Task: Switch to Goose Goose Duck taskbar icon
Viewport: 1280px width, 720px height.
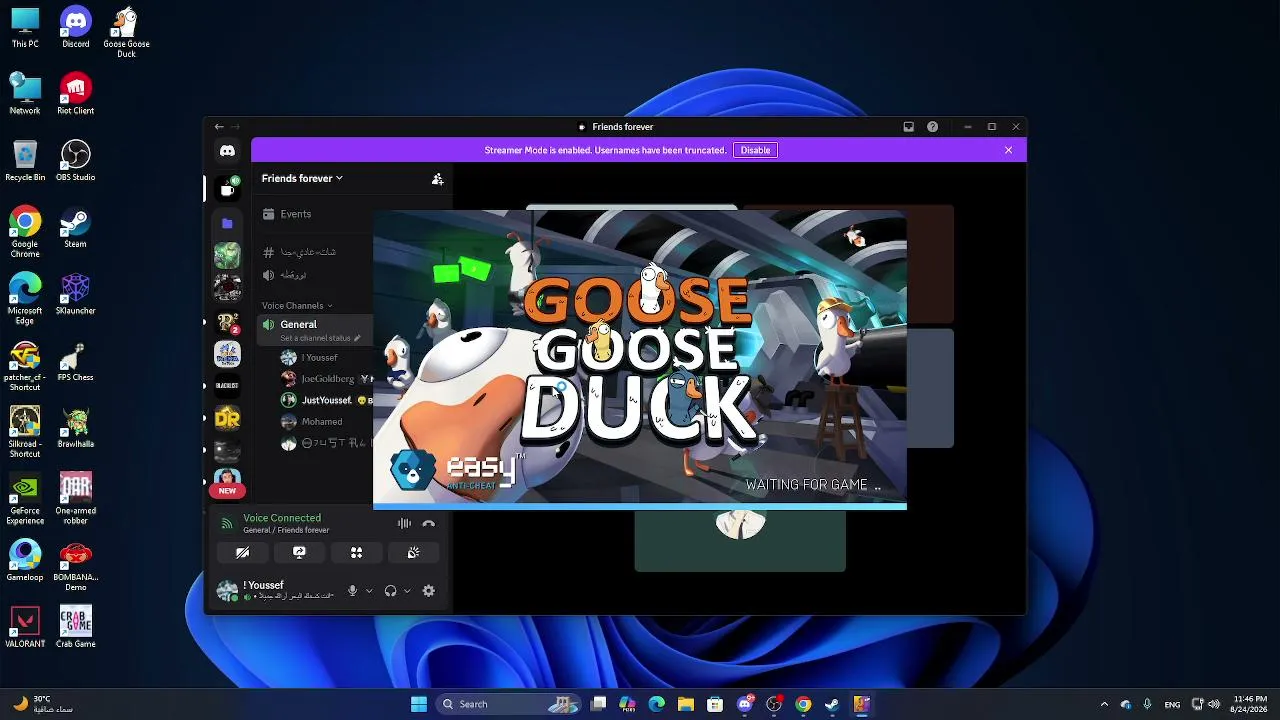Action: pyautogui.click(x=860, y=704)
